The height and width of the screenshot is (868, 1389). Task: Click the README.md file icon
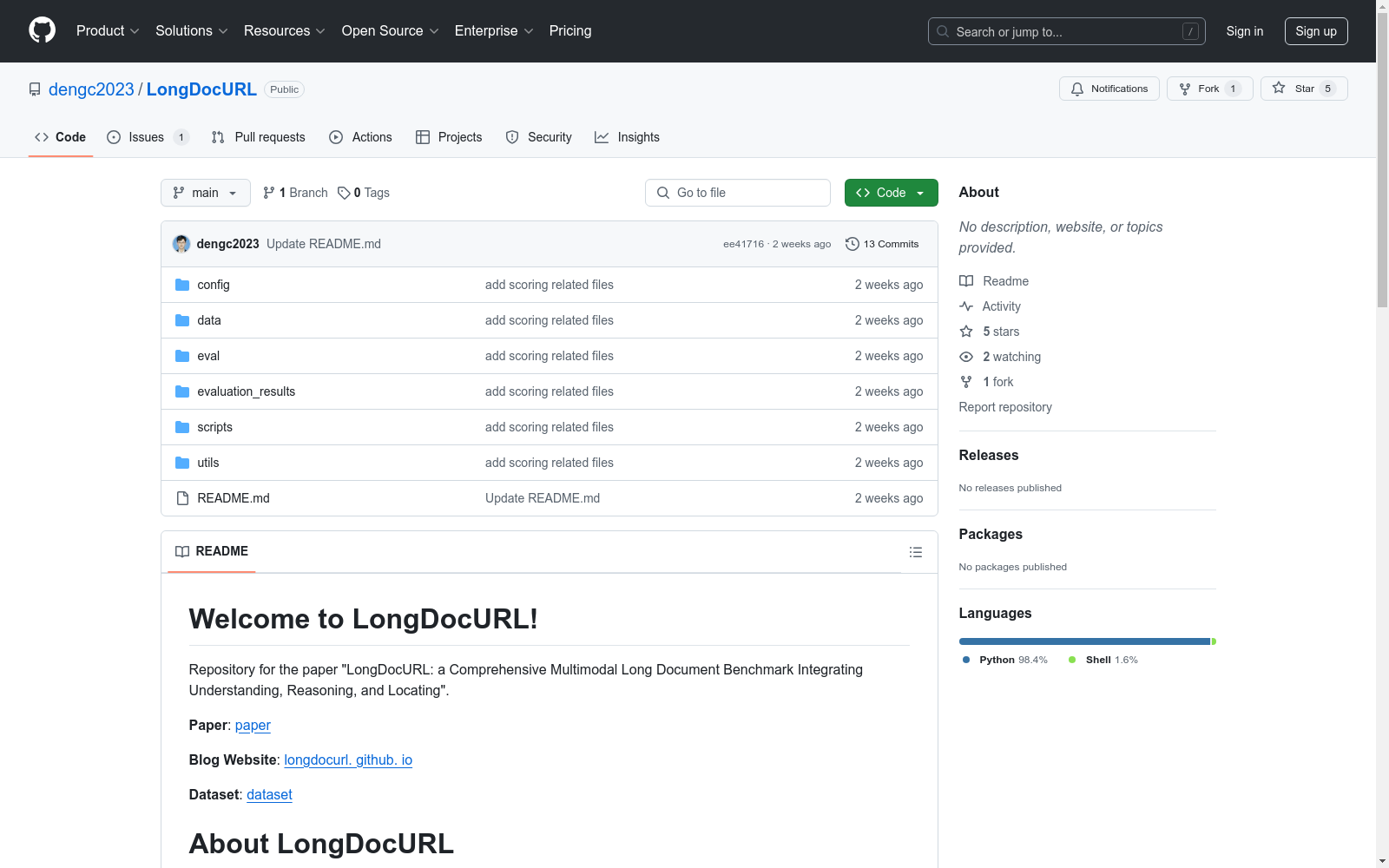pos(182,498)
